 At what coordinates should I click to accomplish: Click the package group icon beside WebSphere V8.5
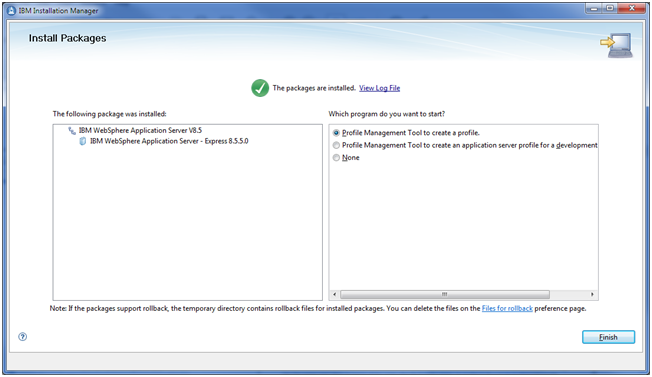click(72, 131)
